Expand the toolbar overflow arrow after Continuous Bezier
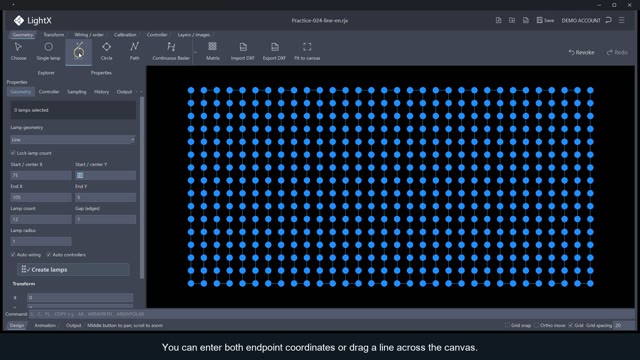The width and height of the screenshot is (640, 360). tap(196, 52)
